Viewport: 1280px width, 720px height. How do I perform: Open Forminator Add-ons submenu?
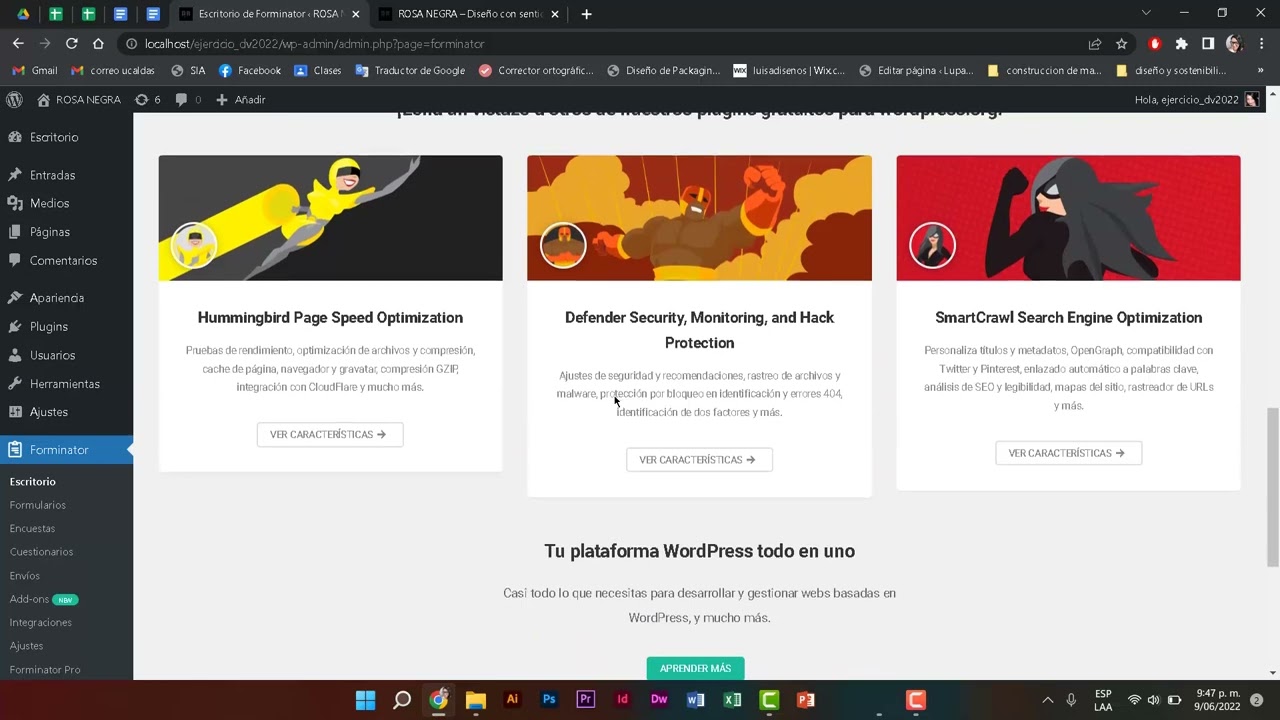(x=44, y=599)
